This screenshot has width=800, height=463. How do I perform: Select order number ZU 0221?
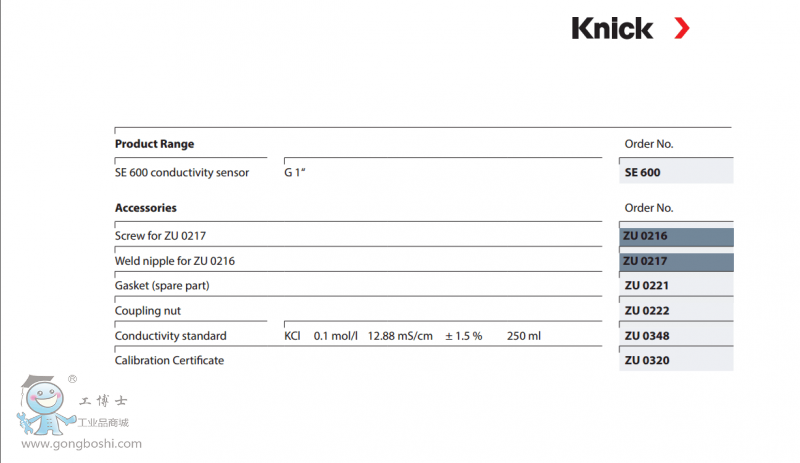646,286
